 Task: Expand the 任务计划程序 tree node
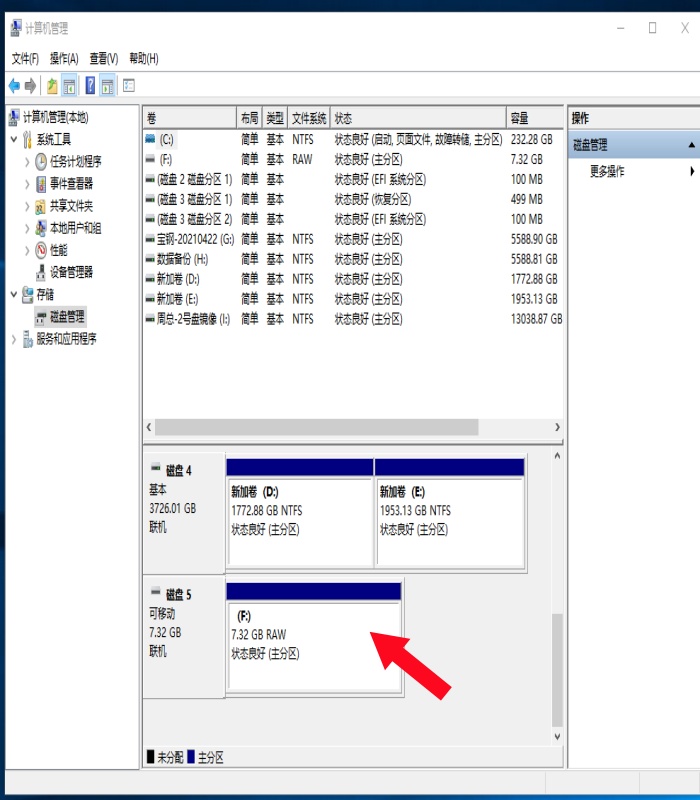tap(27, 162)
